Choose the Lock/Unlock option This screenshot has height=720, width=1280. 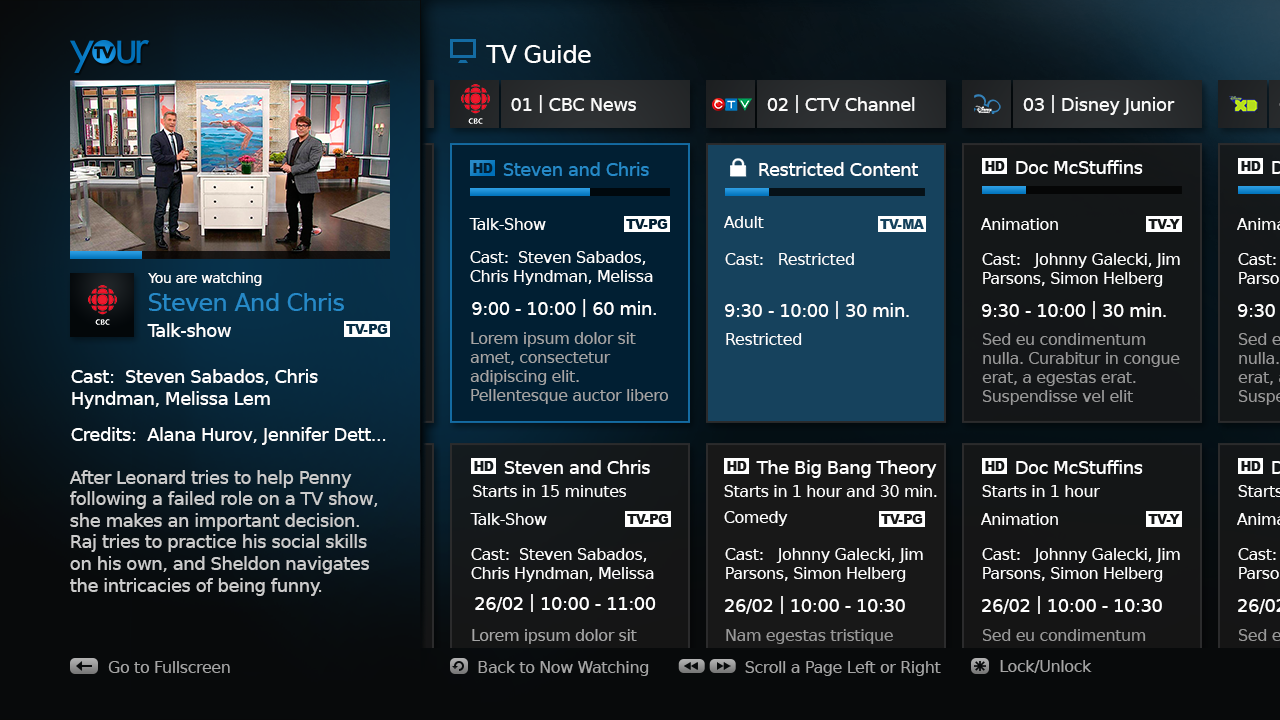1045,666
